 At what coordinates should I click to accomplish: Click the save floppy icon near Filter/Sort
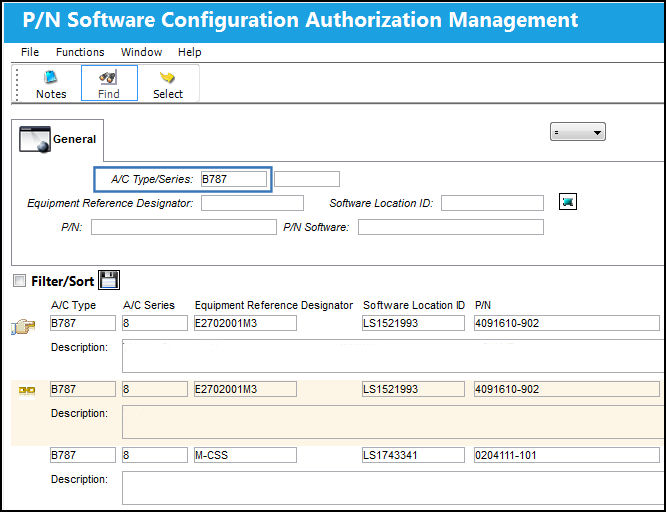[x=109, y=280]
